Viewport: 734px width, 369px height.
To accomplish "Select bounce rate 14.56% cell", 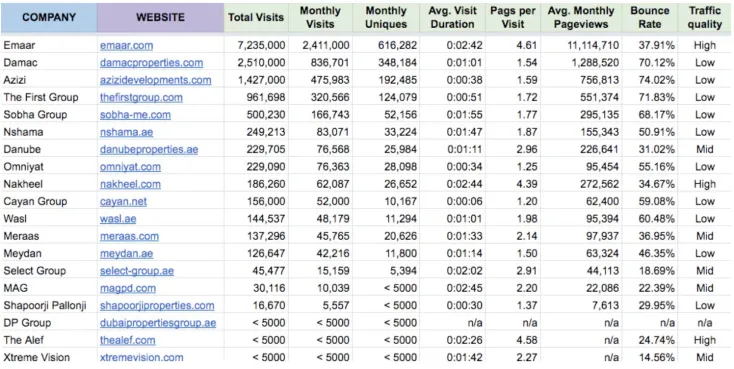I will coord(650,357).
